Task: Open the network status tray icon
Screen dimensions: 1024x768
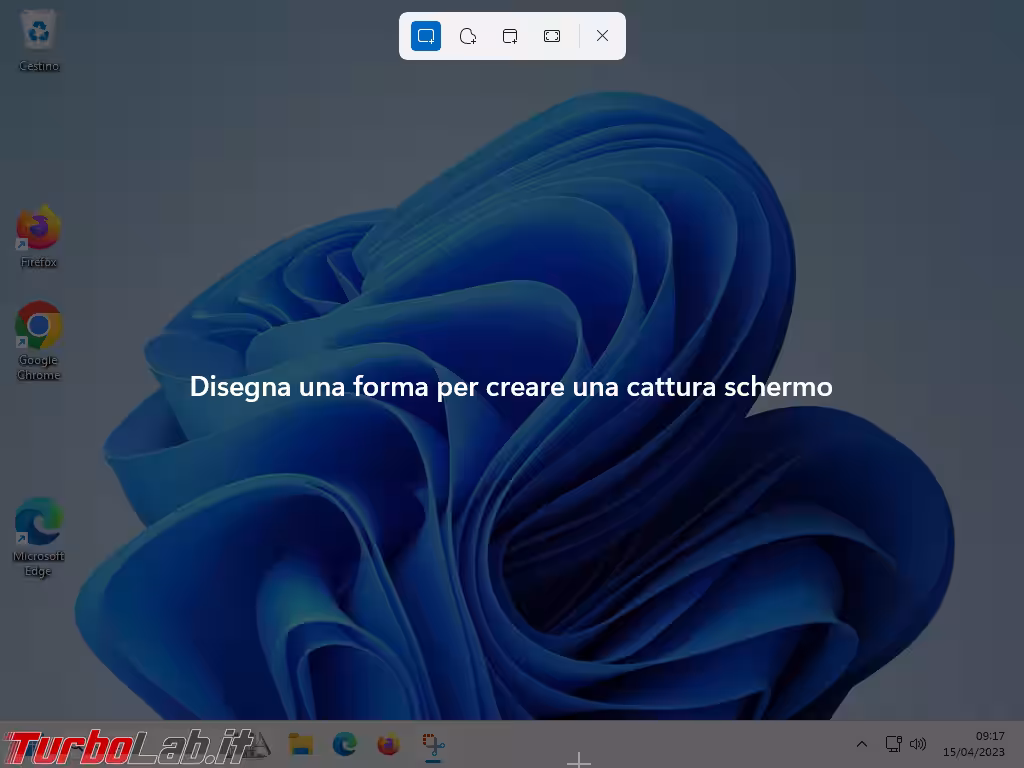Action: (893, 744)
